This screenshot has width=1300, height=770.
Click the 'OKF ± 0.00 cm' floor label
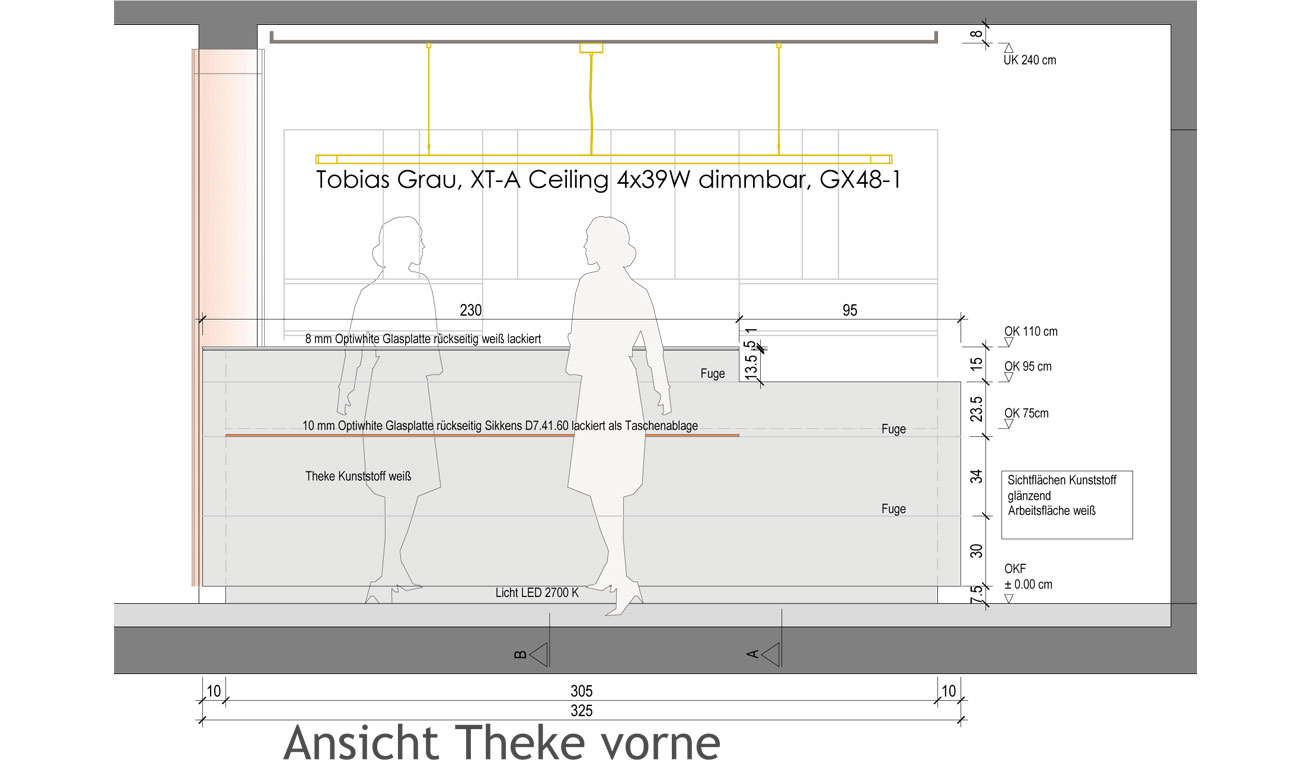coord(1028,577)
